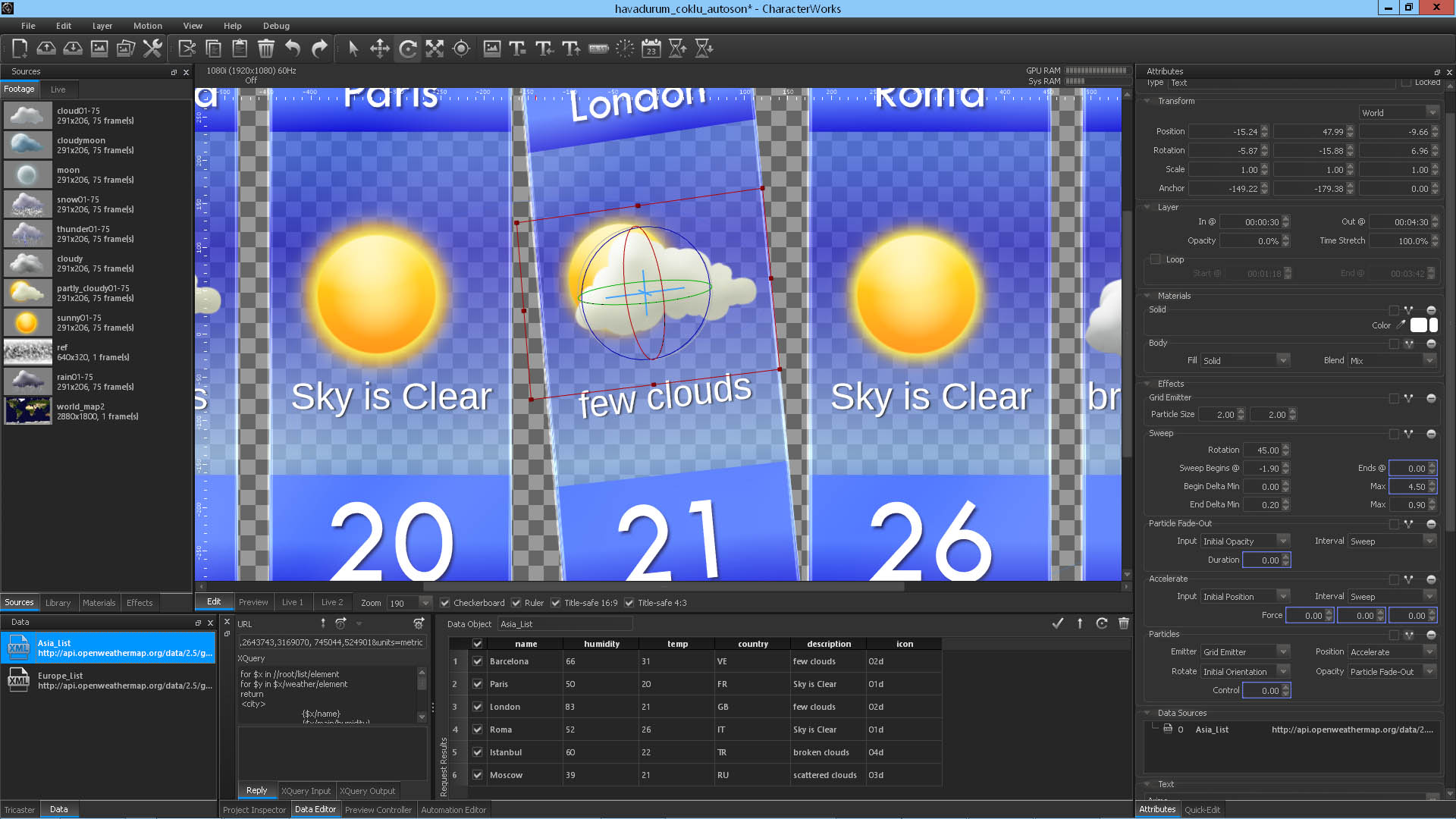The width and height of the screenshot is (1456, 819).
Task: Uncheck the Istanbul row checkbox
Action: [477, 752]
